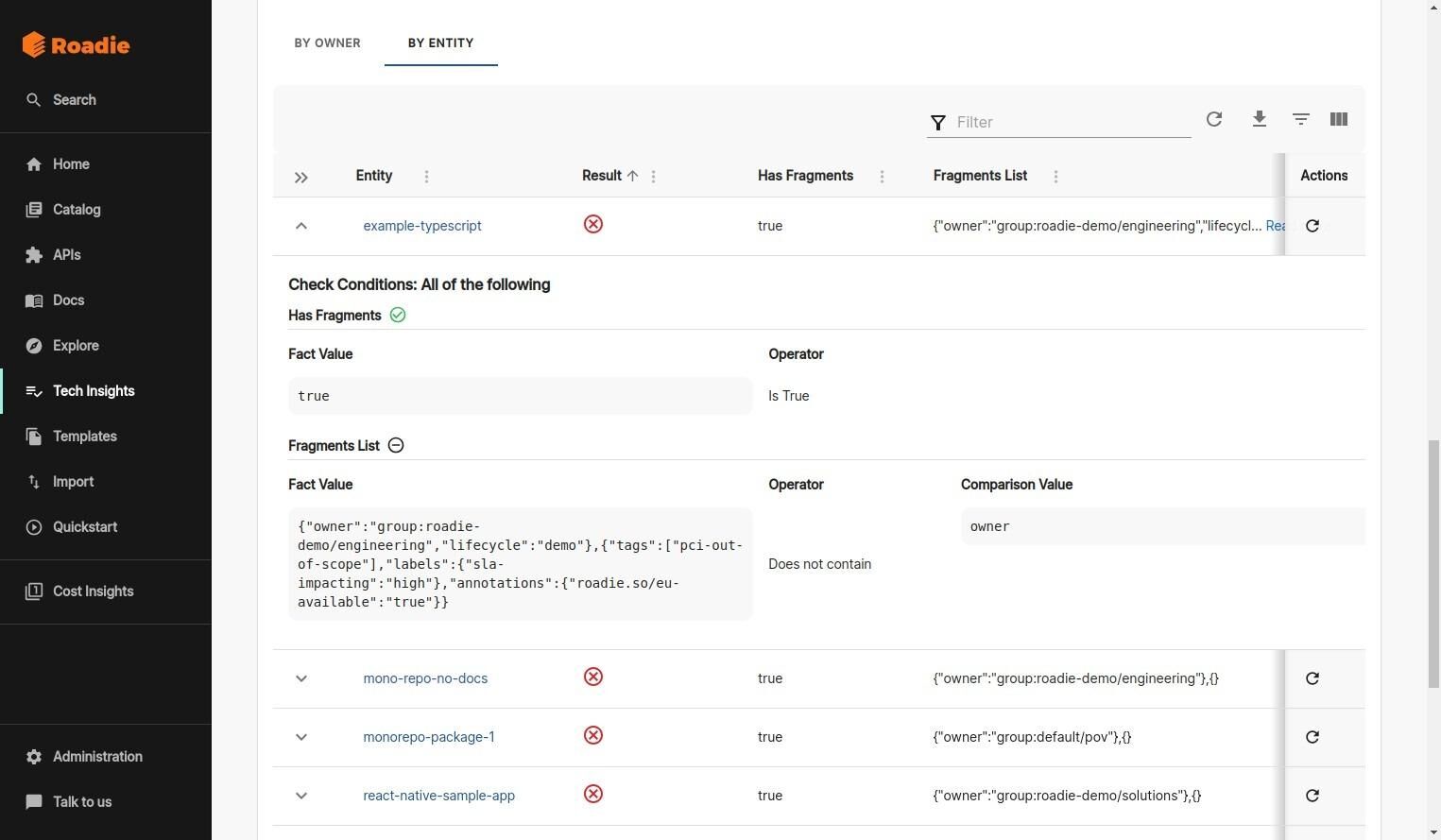The image size is (1441, 840).
Task: Focus the Filter text field
Action: [1072, 122]
